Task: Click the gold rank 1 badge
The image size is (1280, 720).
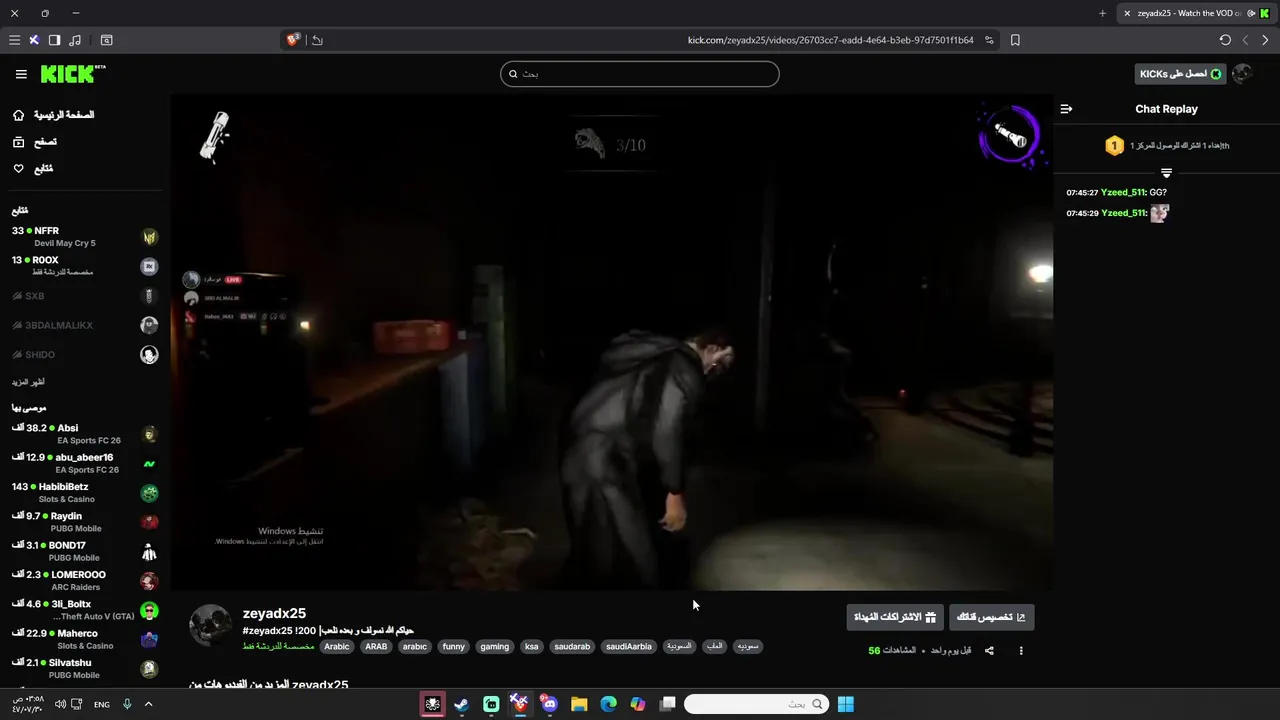Action: [1114, 146]
